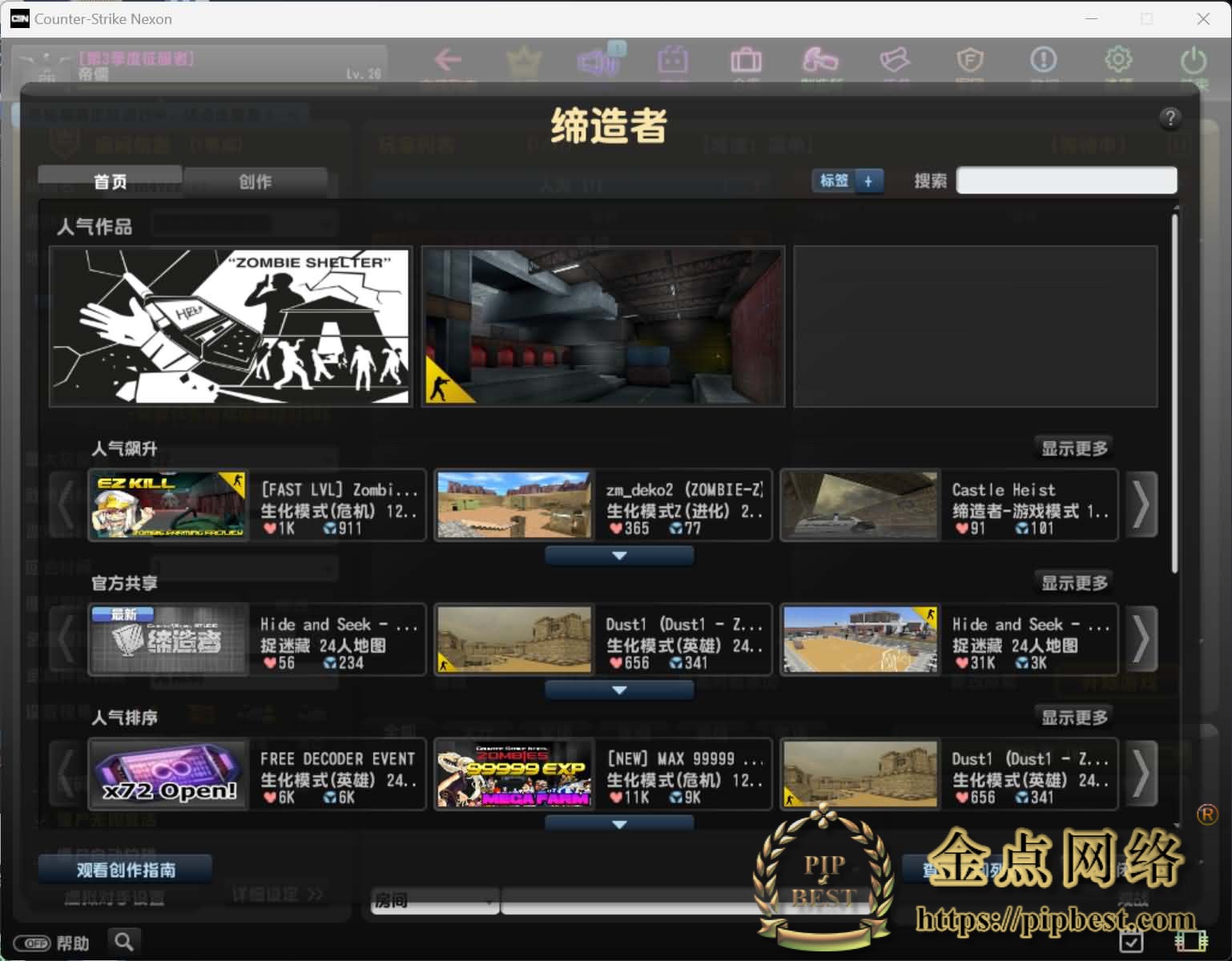Open the ZOMBIE SHELTER featured thumbnail
1232x961 pixels.
point(231,326)
